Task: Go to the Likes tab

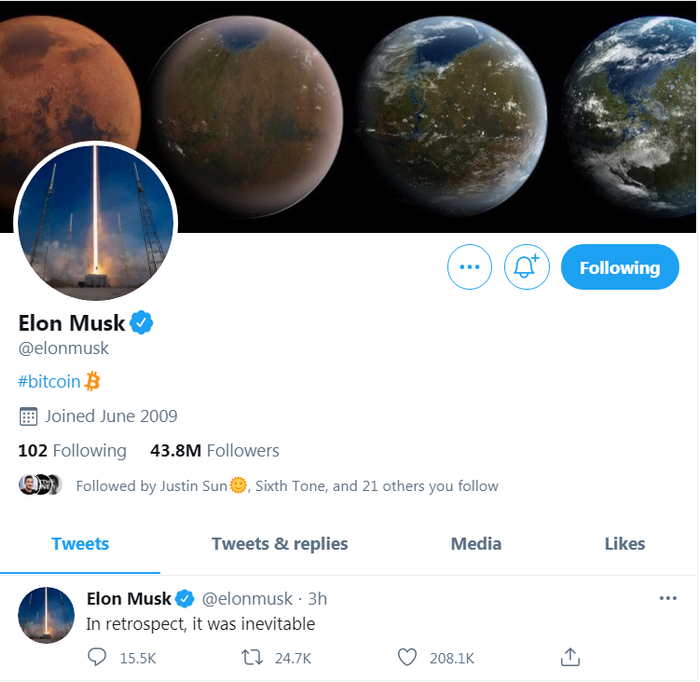Action: 625,544
